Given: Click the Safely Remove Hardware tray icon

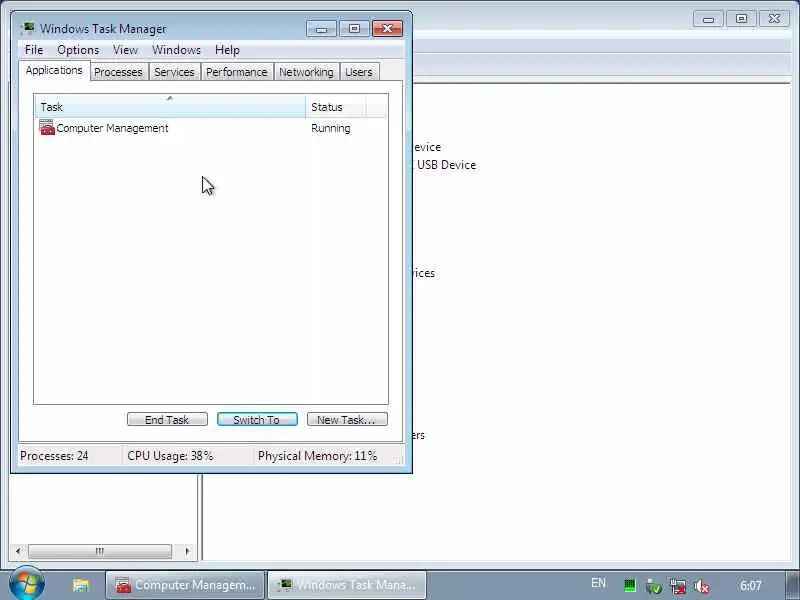Looking at the screenshot, I should 654,586.
